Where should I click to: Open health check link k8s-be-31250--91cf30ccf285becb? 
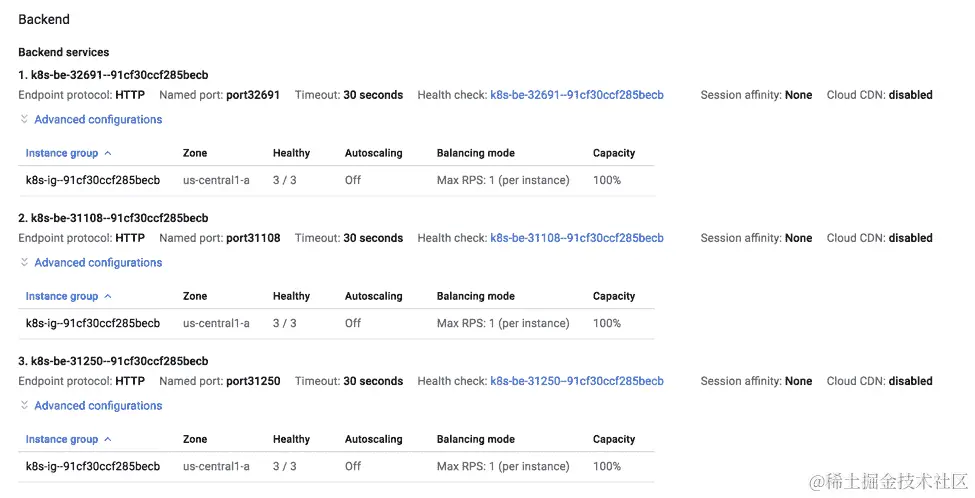577,381
